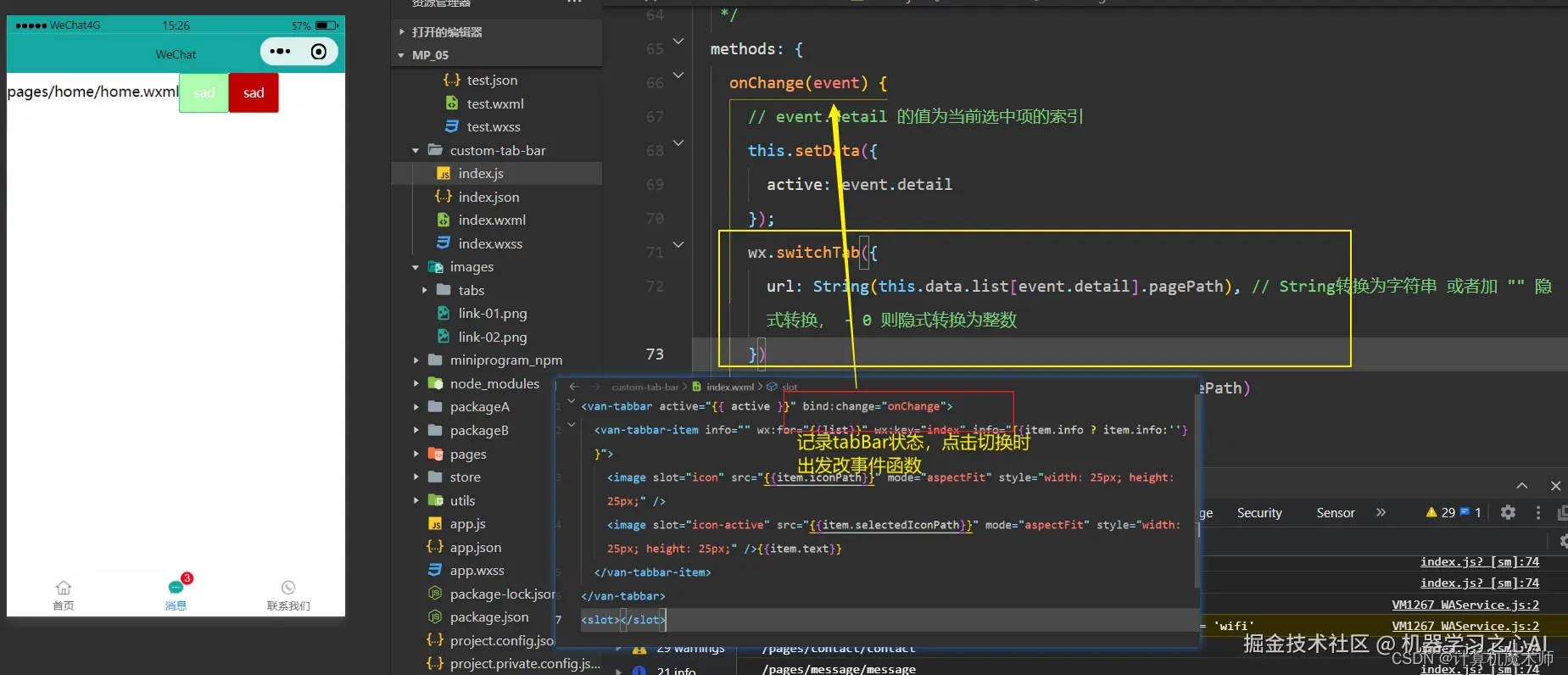This screenshot has height=675, width=1568.
Task: Fold the methods block at line 65
Action: coord(678,42)
